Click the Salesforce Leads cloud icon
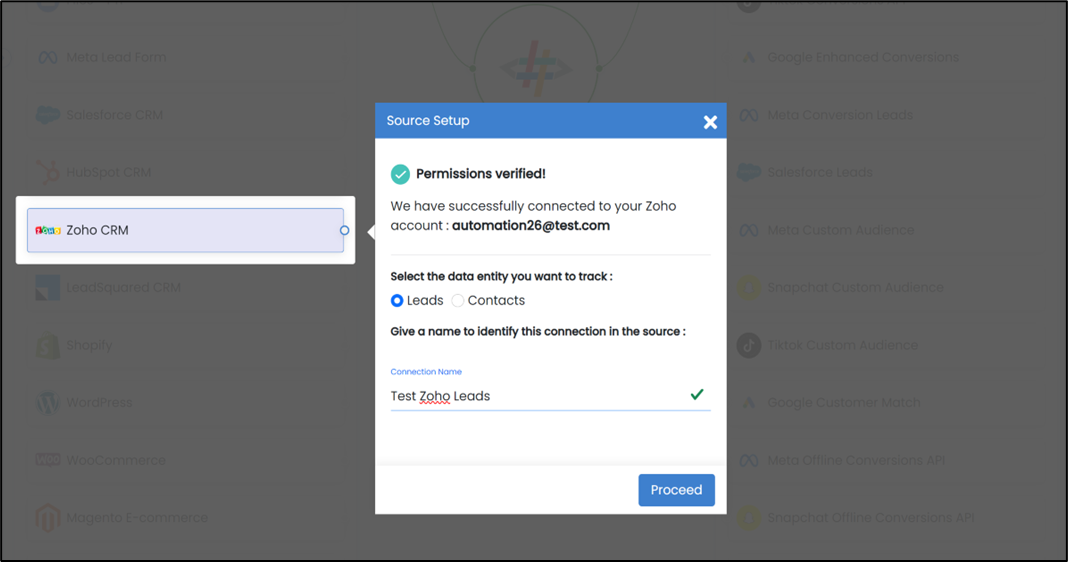The width and height of the screenshot is (1068, 562). click(x=749, y=172)
